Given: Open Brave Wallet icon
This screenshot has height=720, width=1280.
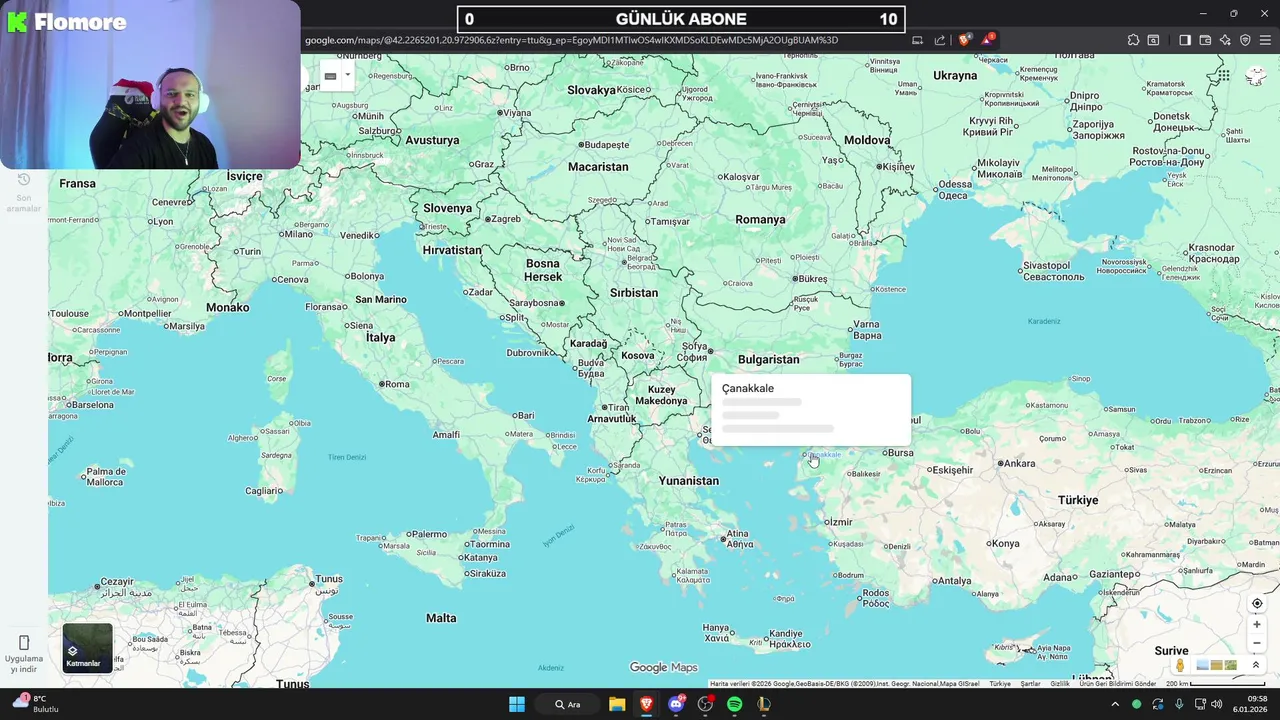Looking at the screenshot, I should [x=1205, y=40].
